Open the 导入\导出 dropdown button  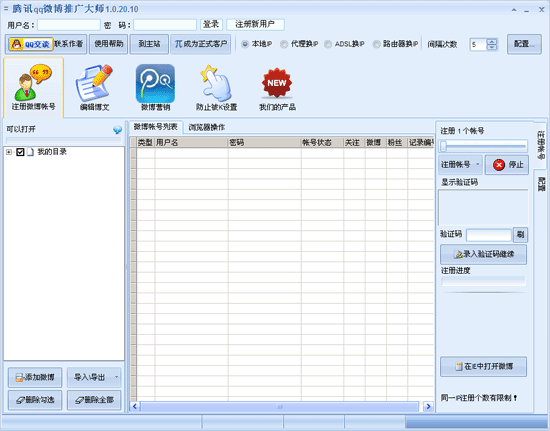click(x=94, y=377)
